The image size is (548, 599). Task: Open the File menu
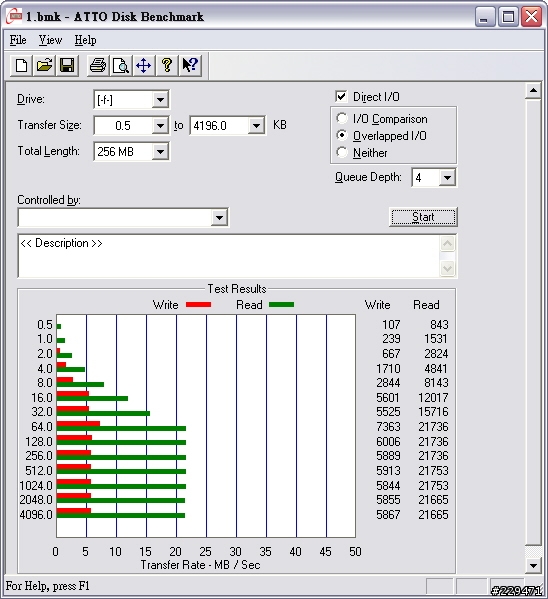pyautogui.click(x=18, y=40)
